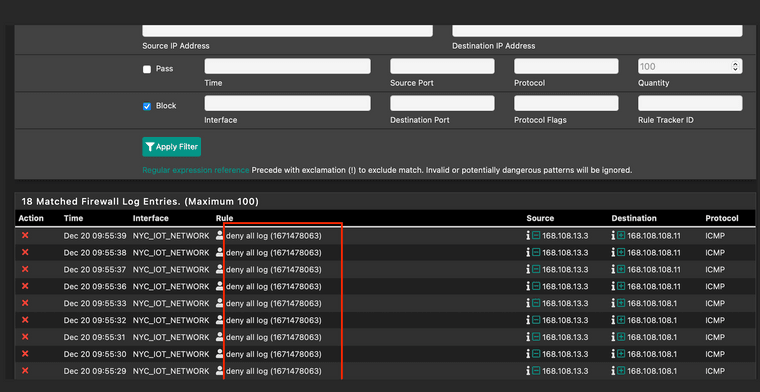Click the Time filter input field
The width and height of the screenshot is (760, 392).
coord(287,66)
